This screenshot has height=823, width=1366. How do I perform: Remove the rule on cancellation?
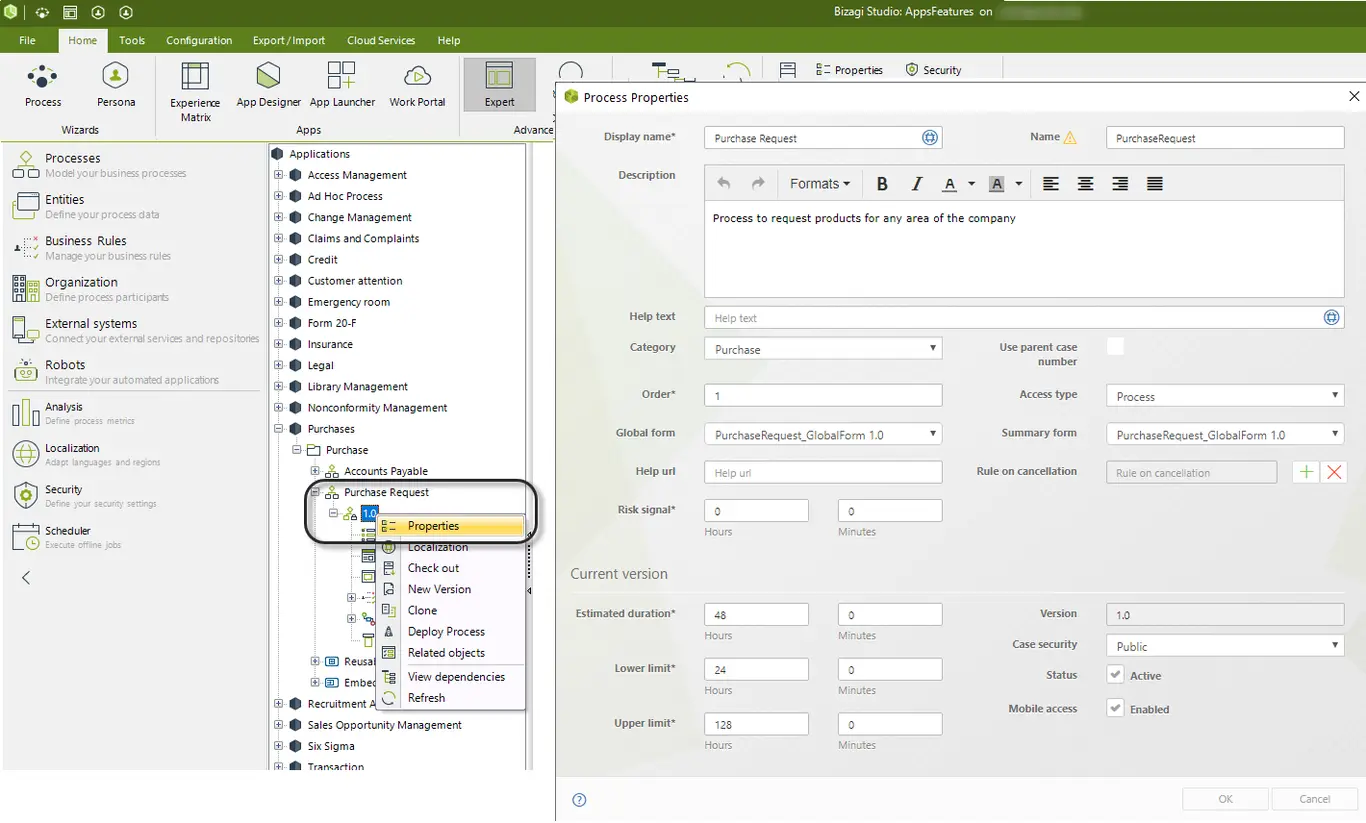1334,472
